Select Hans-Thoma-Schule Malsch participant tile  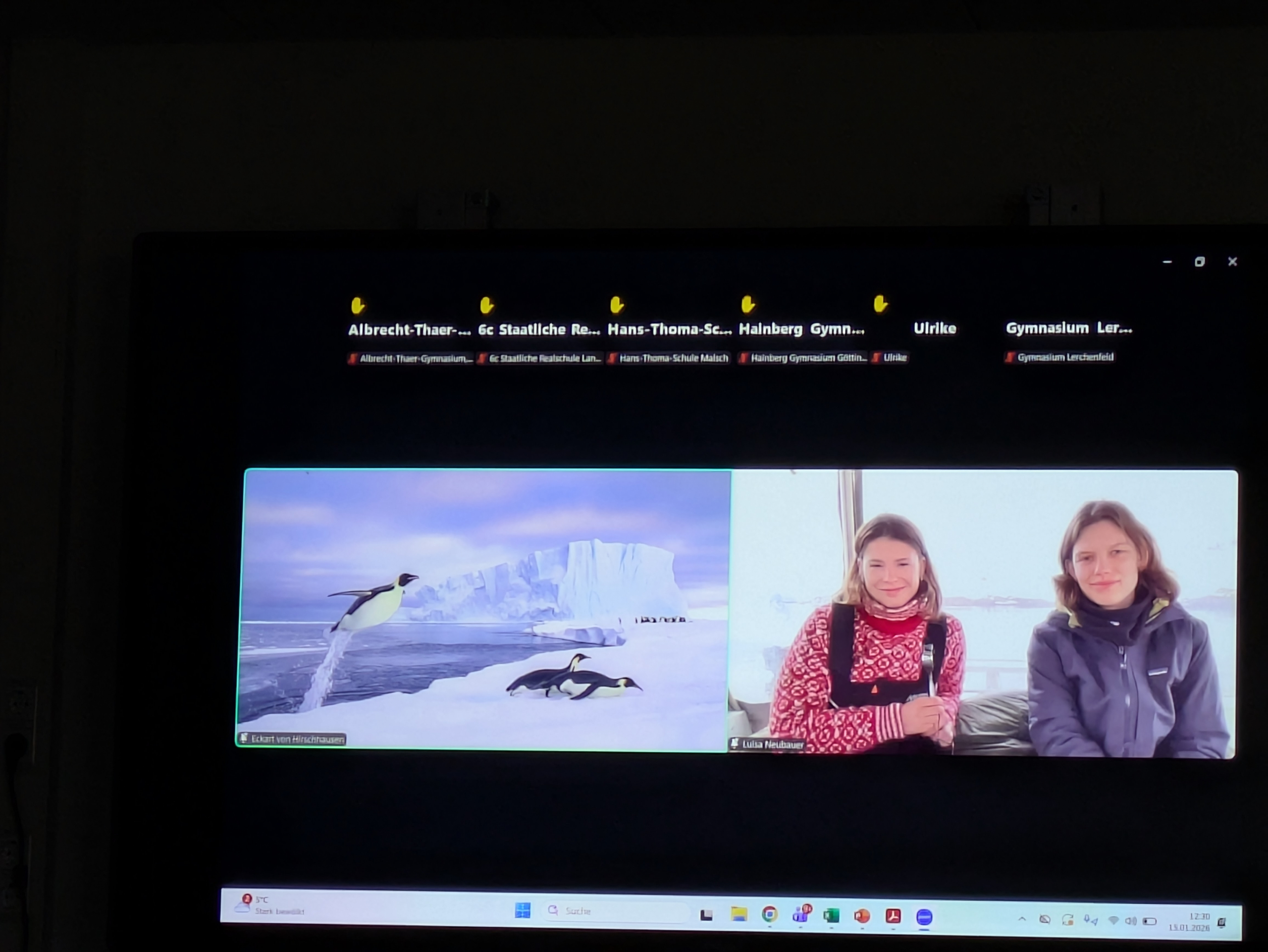669,329
